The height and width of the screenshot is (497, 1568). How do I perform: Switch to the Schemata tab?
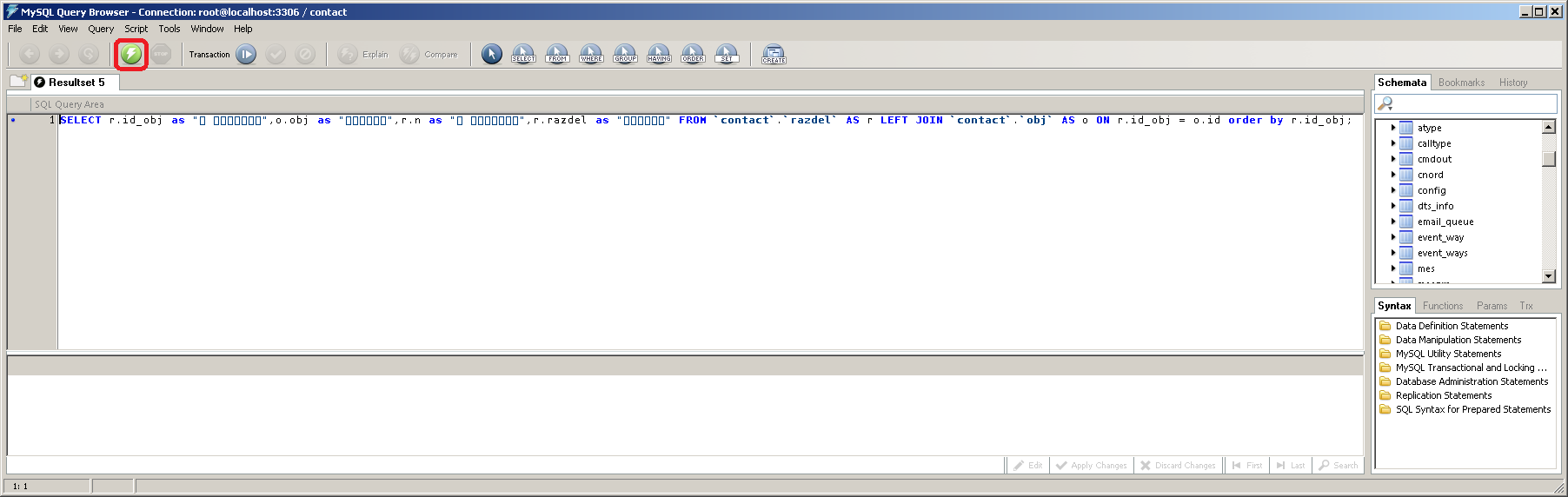(x=1402, y=83)
